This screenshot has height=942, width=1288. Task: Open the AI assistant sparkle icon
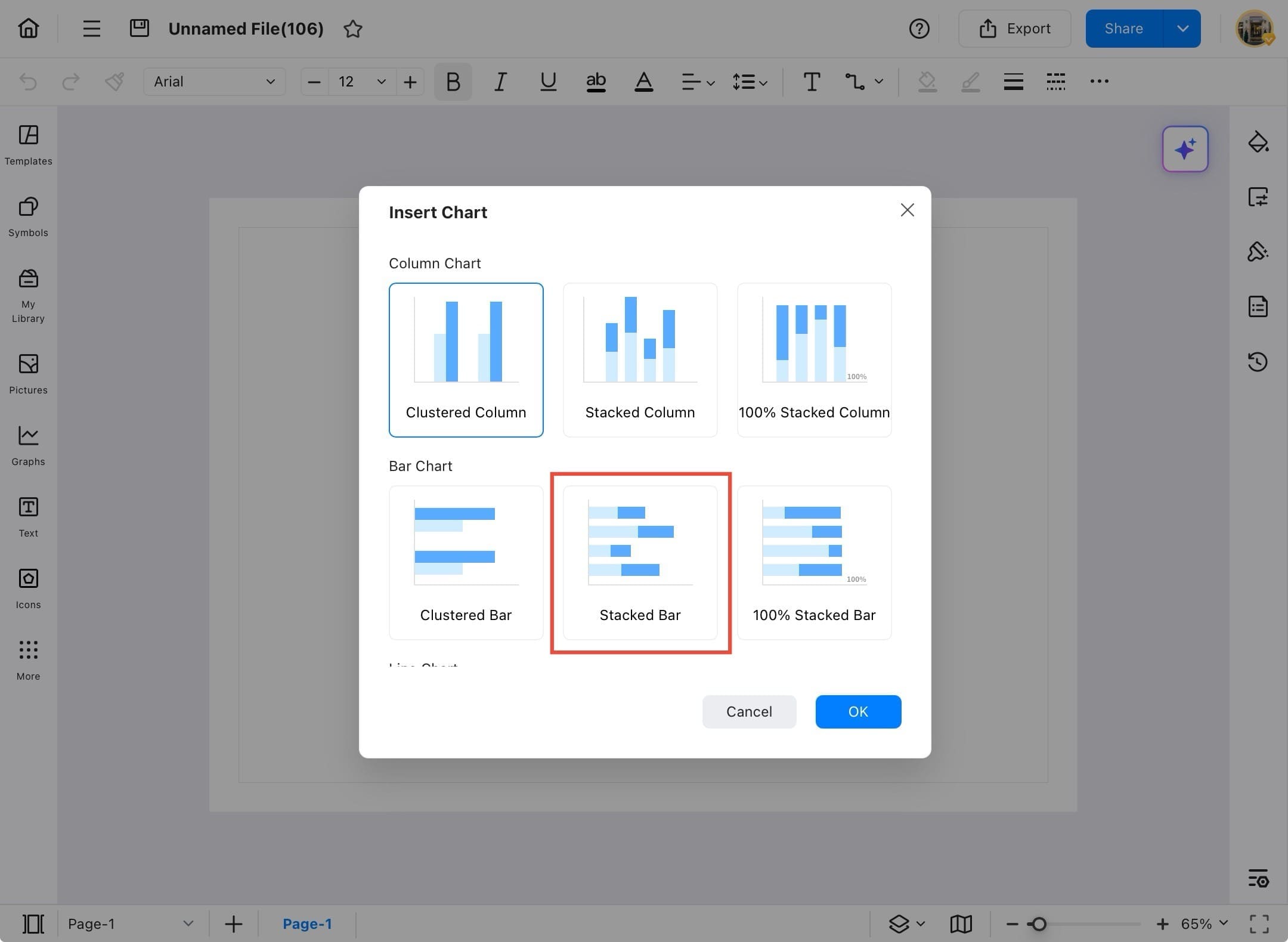click(x=1184, y=149)
